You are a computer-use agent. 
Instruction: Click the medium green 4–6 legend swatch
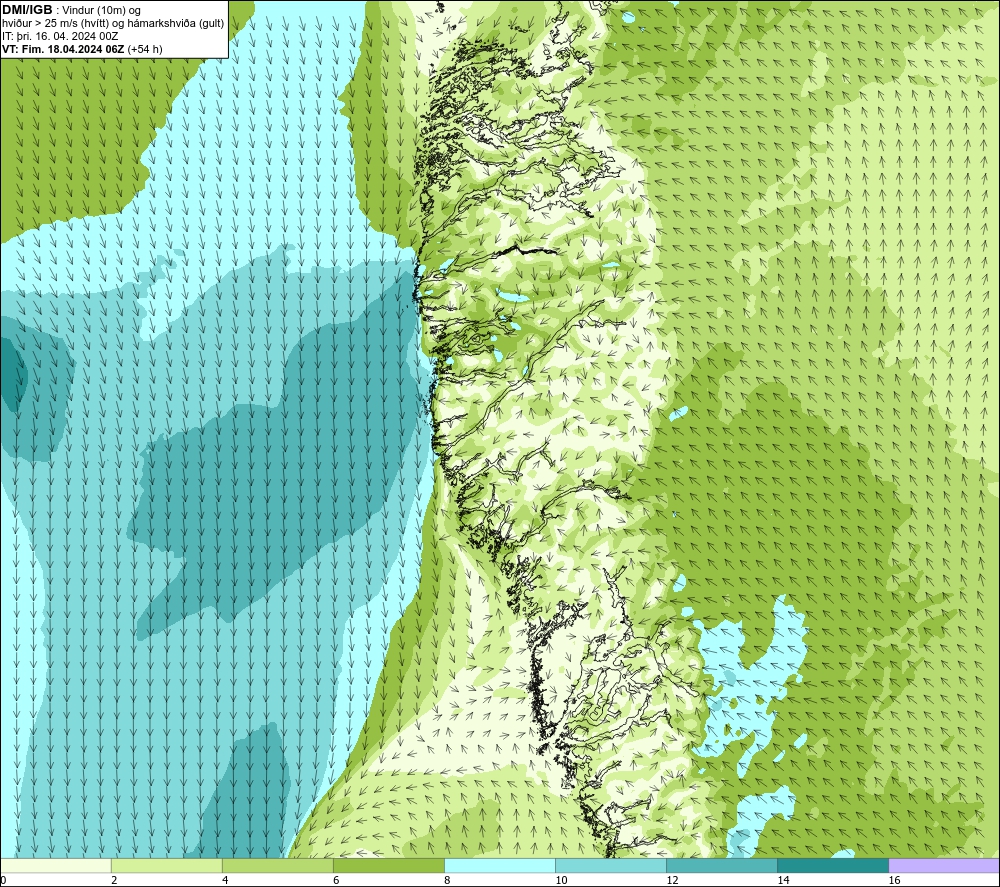click(278, 865)
